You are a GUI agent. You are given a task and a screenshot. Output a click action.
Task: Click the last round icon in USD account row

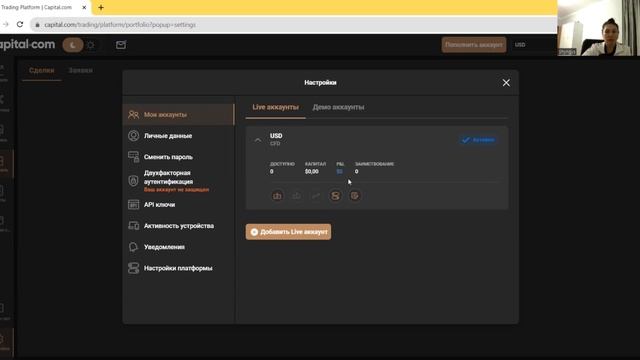point(355,196)
